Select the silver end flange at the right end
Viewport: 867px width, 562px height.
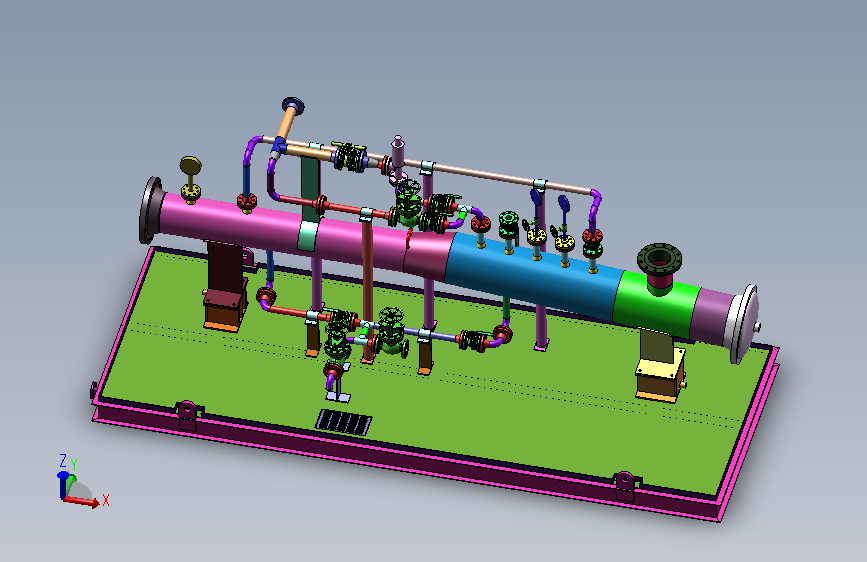[x=743, y=323]
